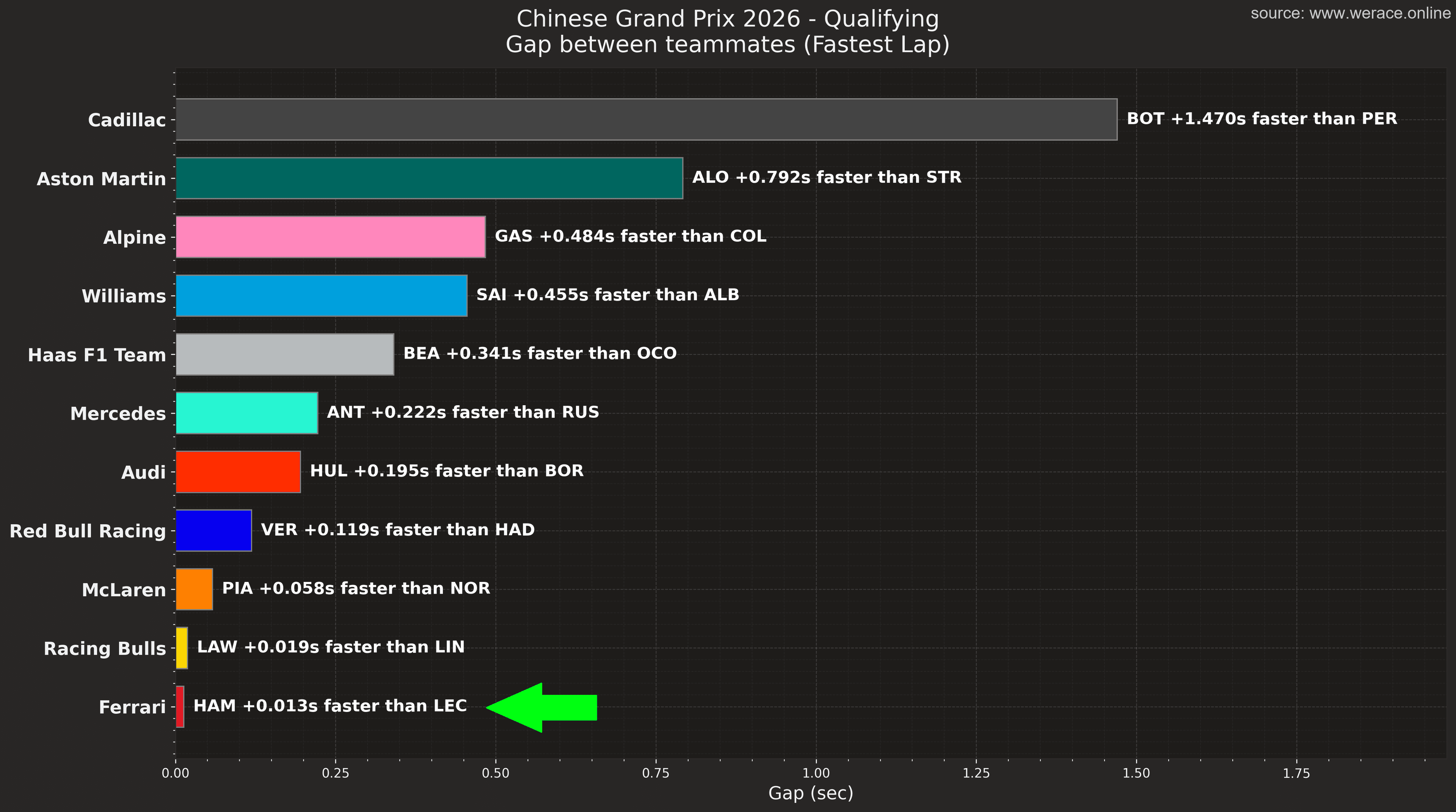Click the Haas F1 Team axis label
This screenshot has height=812, width=1456.
coord(97,355)
